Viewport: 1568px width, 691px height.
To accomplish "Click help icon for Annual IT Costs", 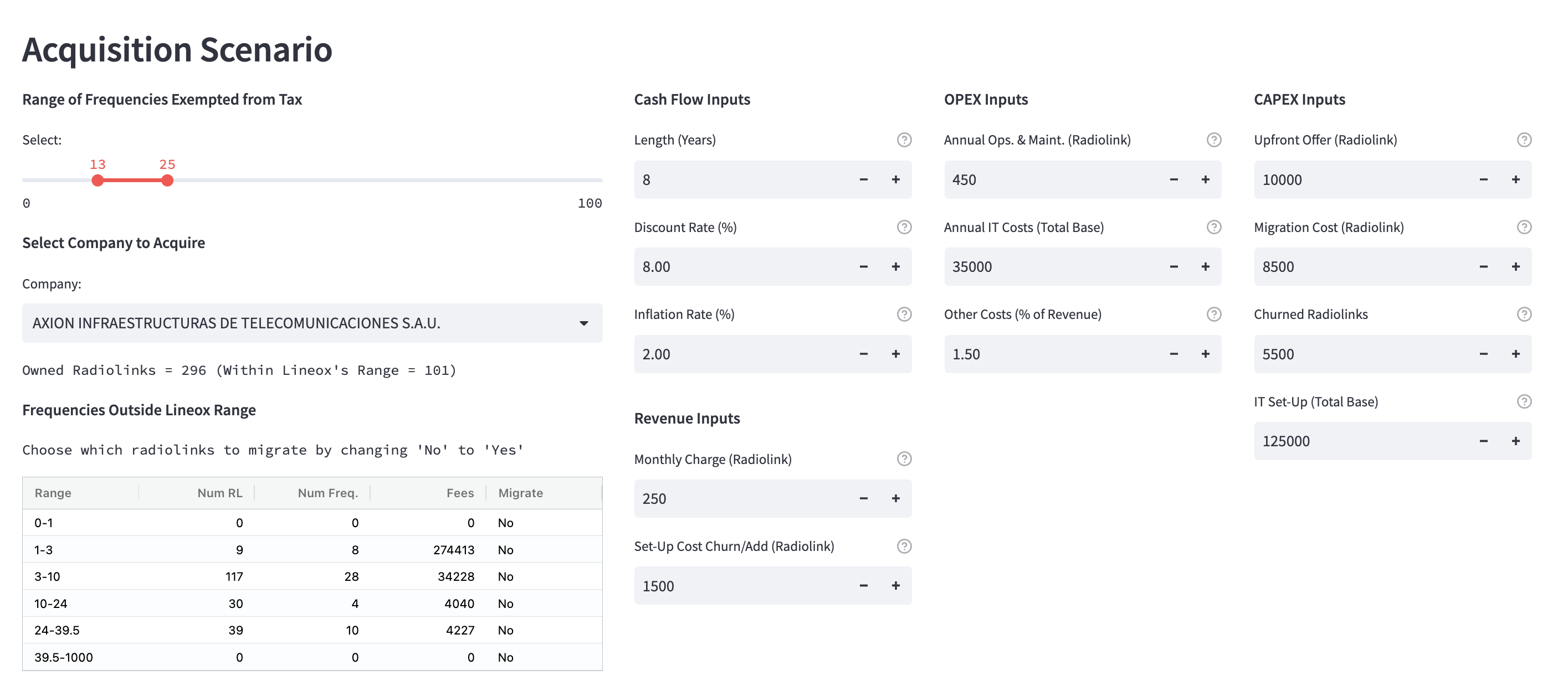I will (1214, 227).
